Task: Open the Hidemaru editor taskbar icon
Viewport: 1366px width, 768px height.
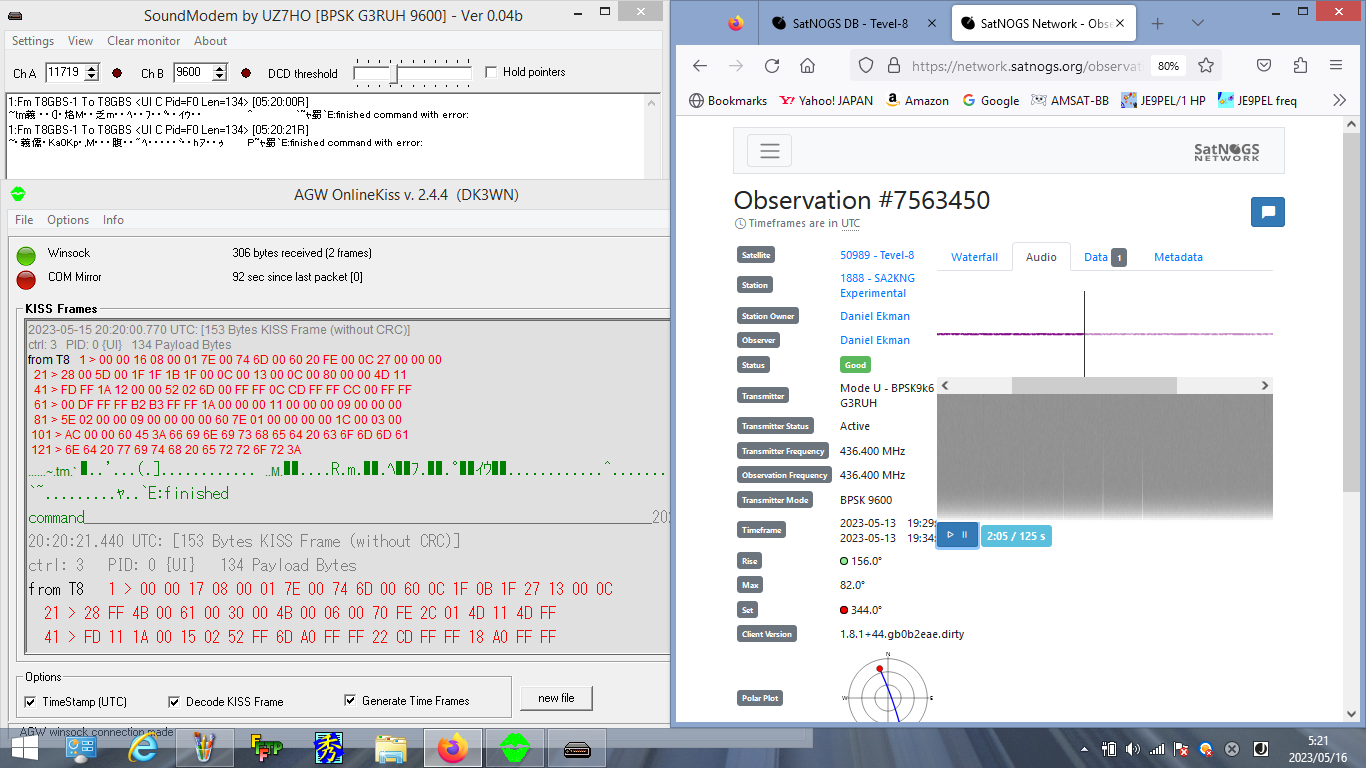Action: pos(328,748)
